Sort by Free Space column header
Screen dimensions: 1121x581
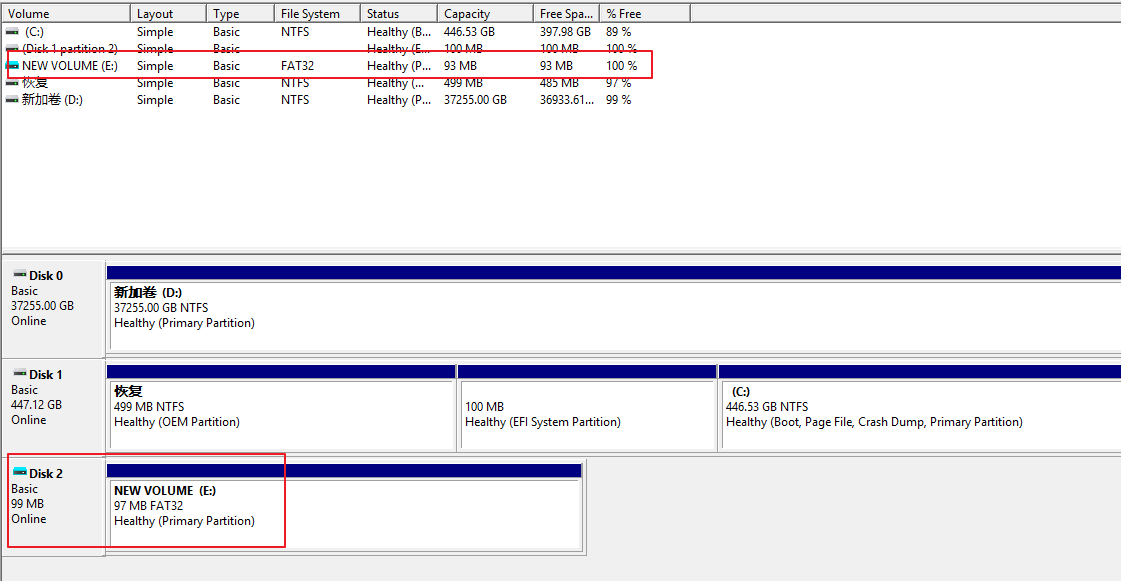pyautogui.click(x=566, y=14)
